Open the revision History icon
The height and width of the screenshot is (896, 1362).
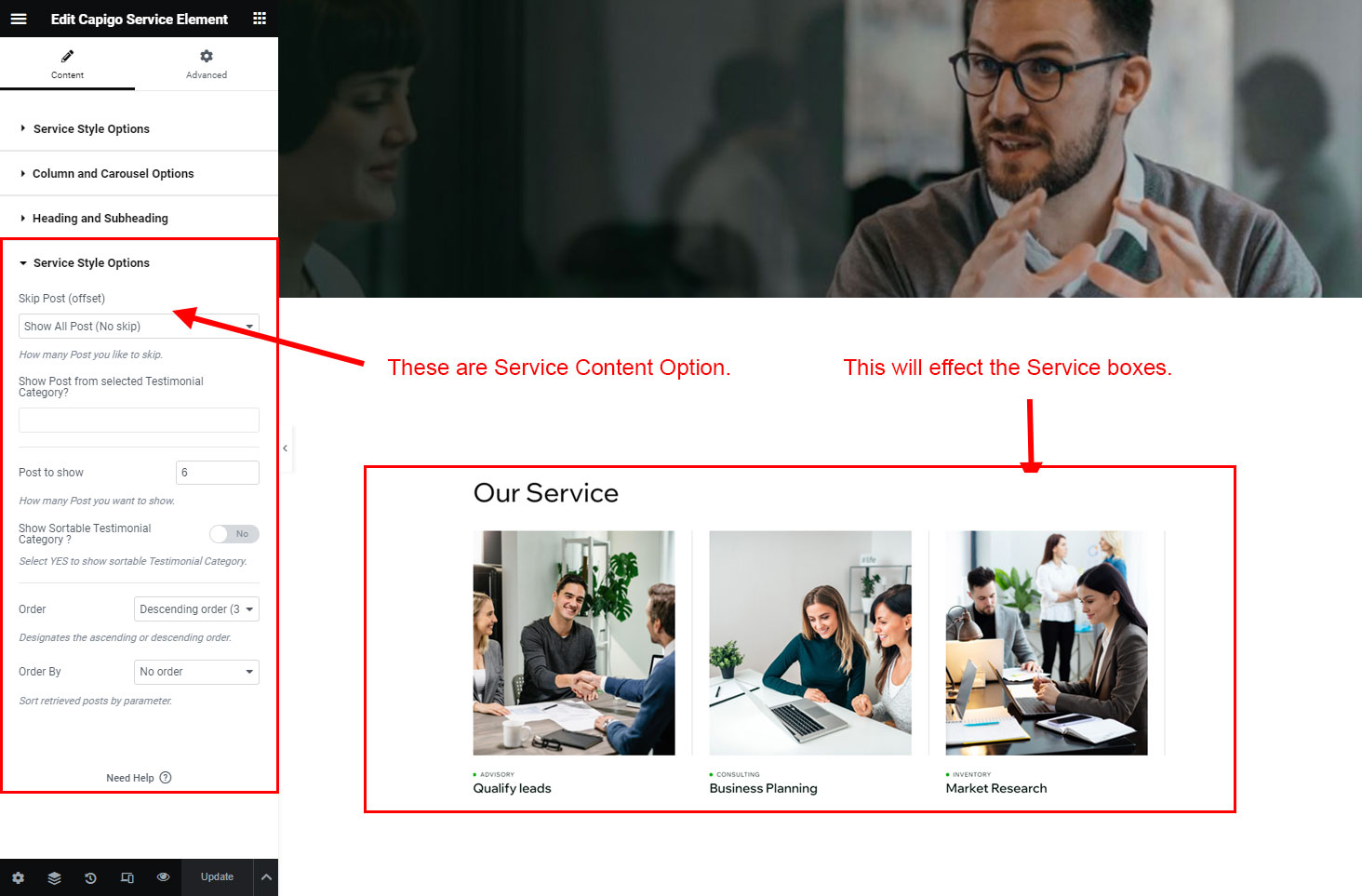click(x=90, y=877)
